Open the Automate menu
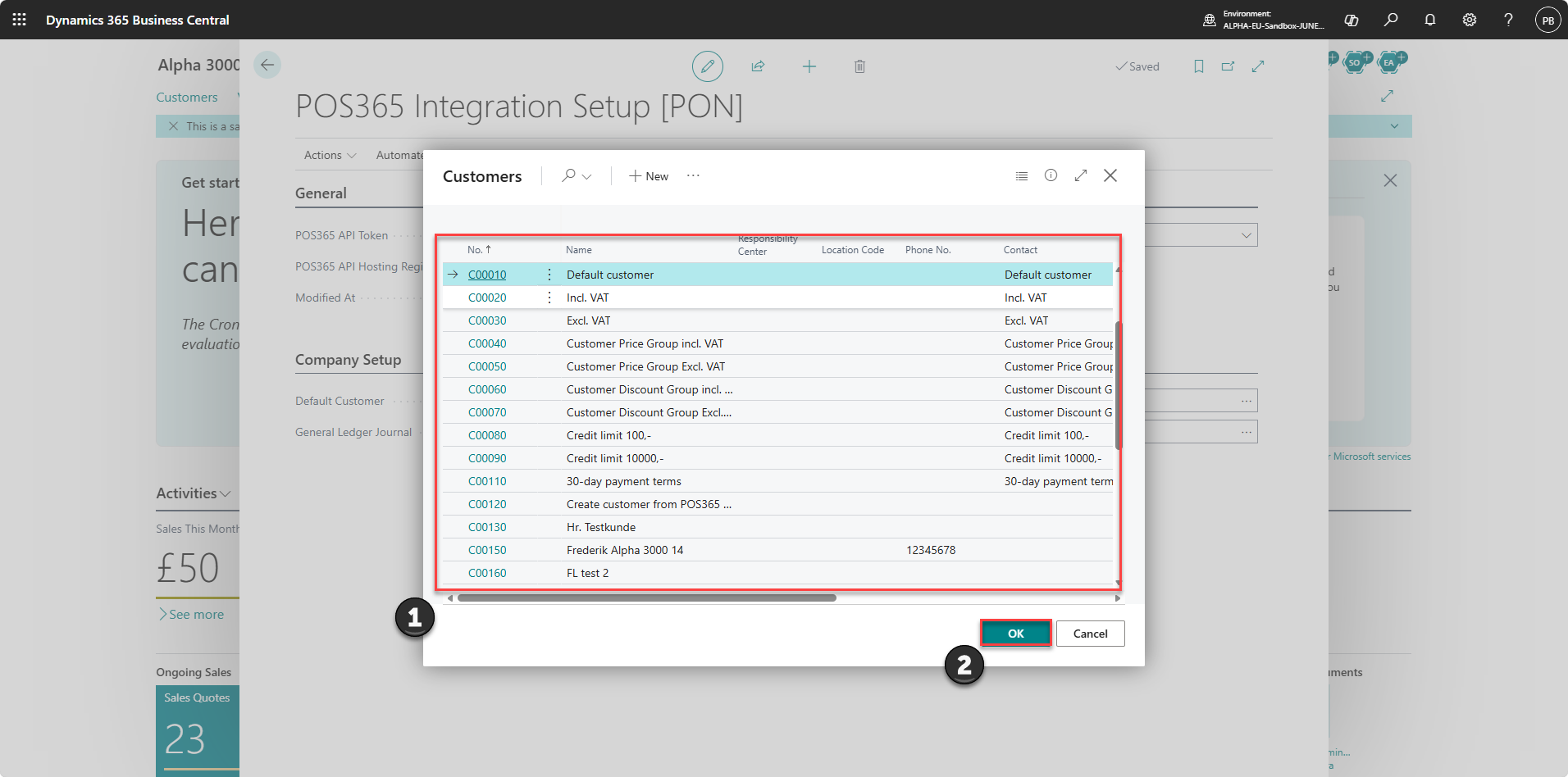This screenshot has height=777, width=1568. 400,155
